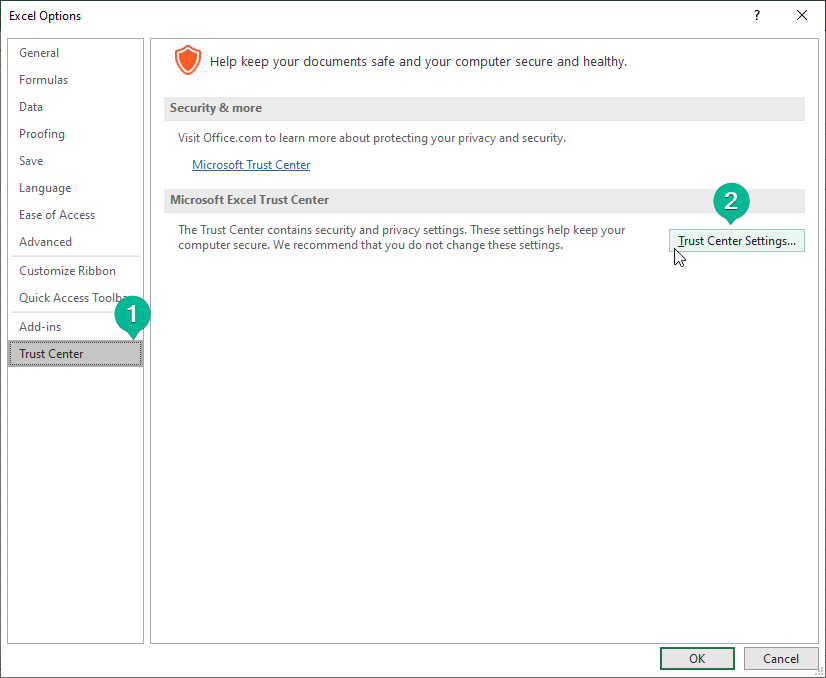Select Trust Center in the sidebar
Image resolution: width=826 pixels, height=678 pixels.
(x=75, y=353)
